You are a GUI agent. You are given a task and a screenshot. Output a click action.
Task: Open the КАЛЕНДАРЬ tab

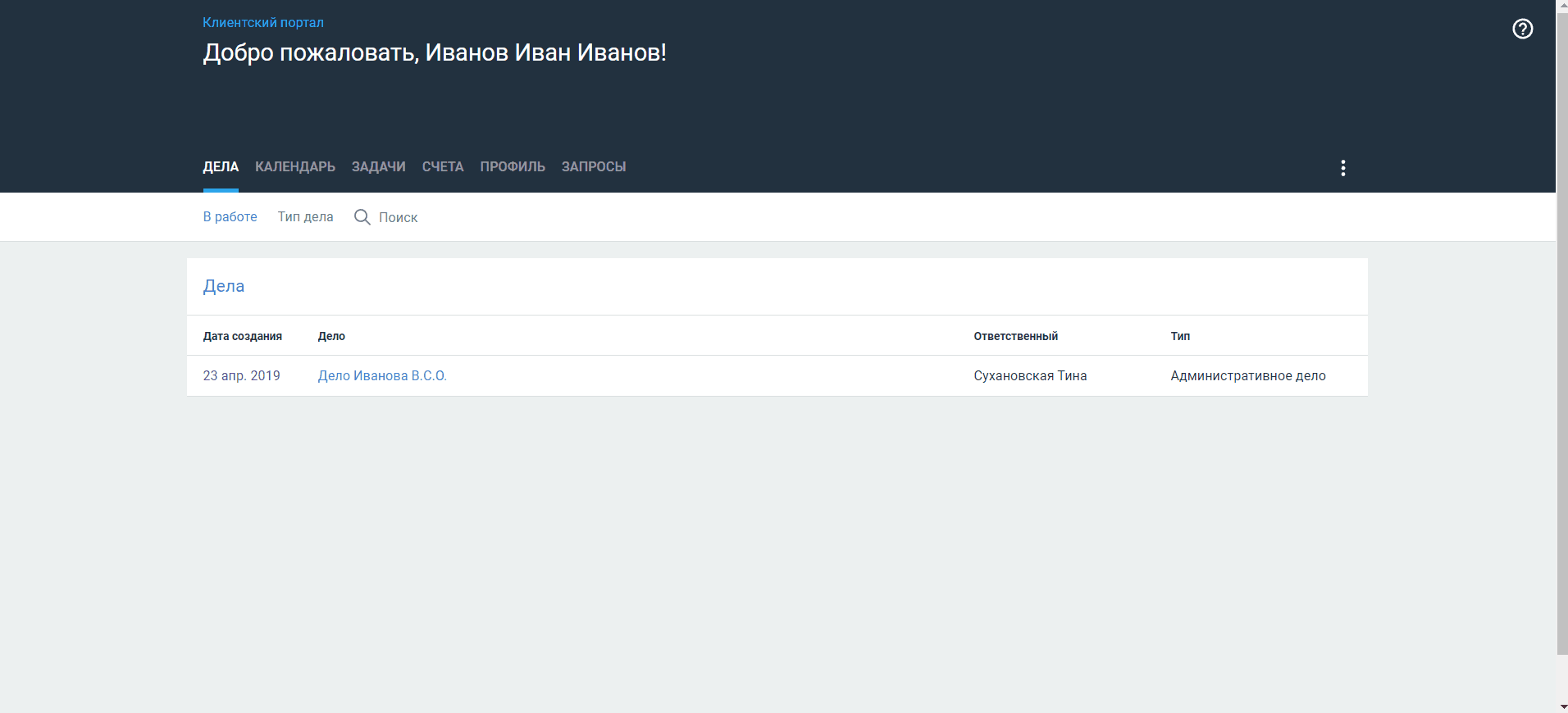click(x=295, y=167)
